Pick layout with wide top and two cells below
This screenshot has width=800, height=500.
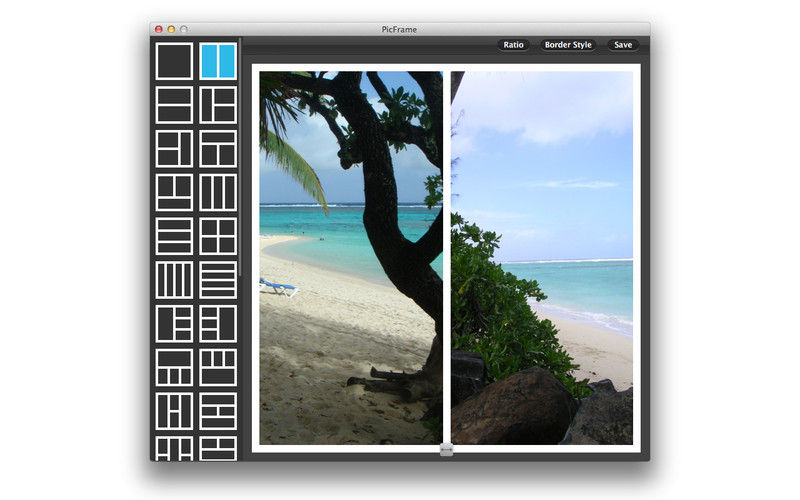click(218, 149)
